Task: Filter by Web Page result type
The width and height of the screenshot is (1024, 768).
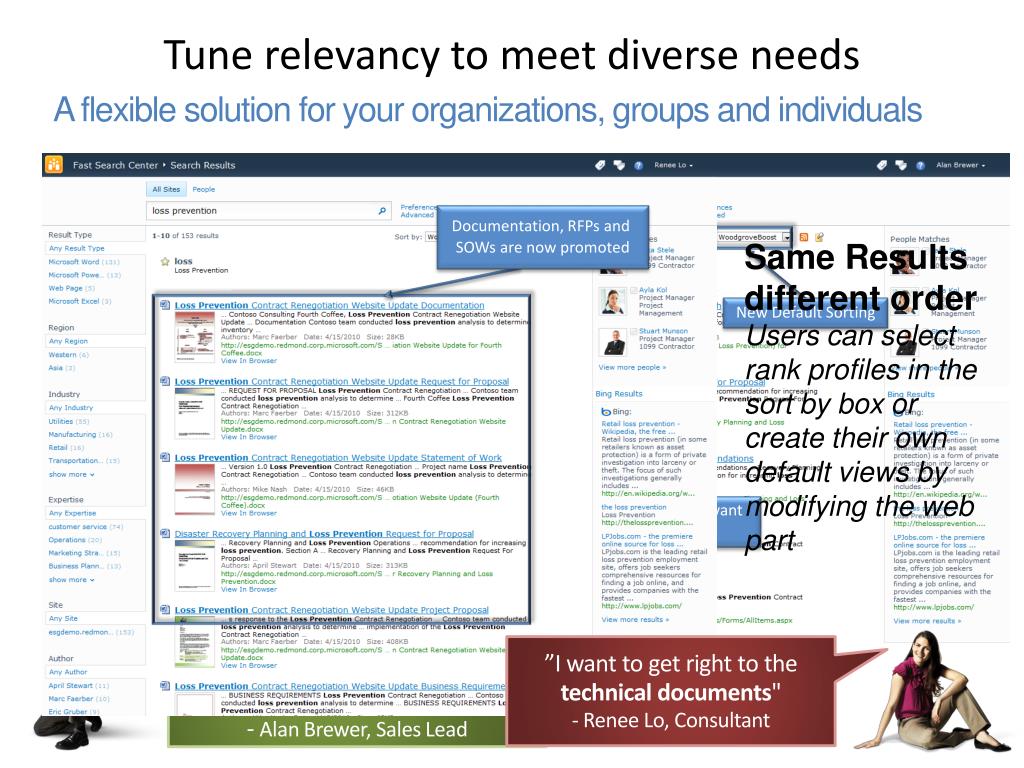Action: click(72, 288)
